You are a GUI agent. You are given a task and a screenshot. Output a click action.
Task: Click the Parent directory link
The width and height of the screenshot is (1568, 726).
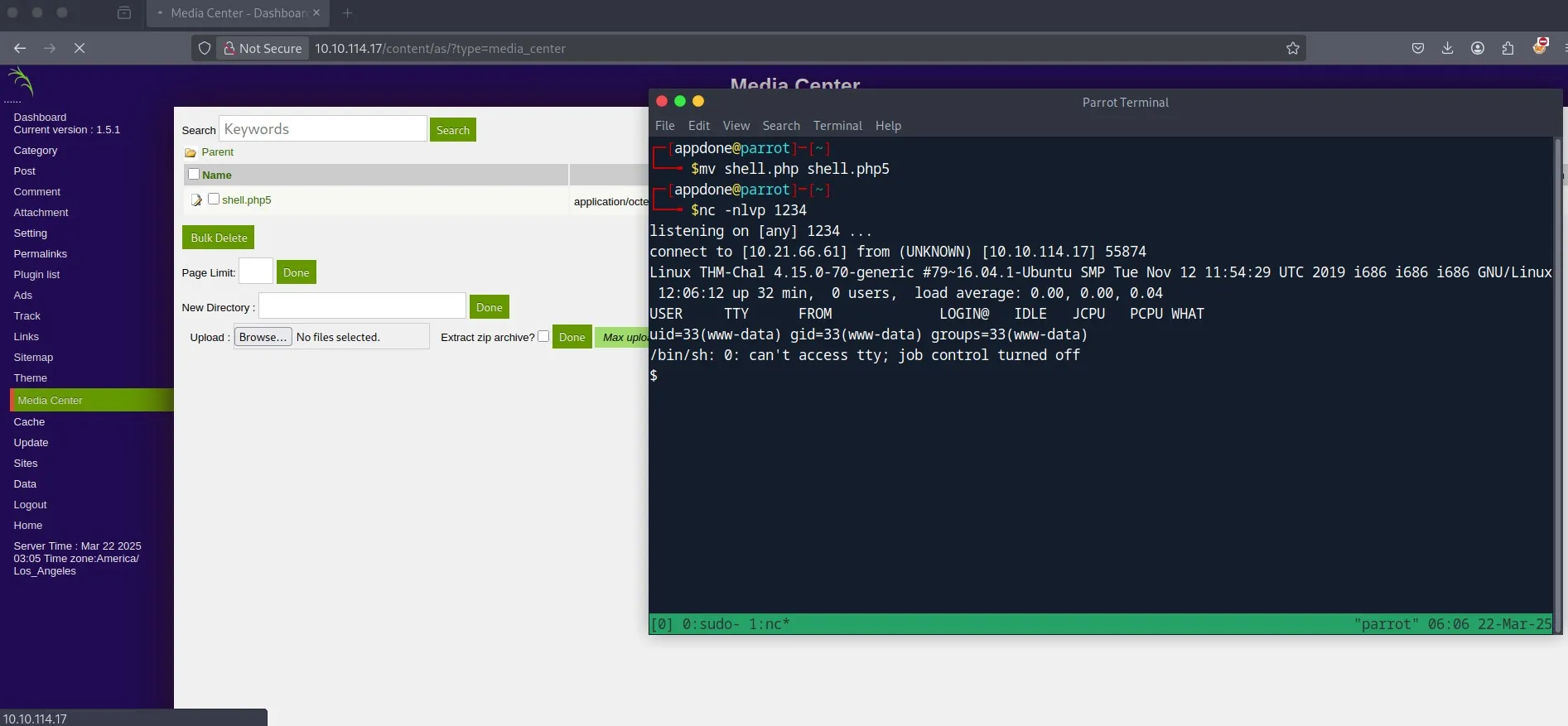(x=218, y=152)
